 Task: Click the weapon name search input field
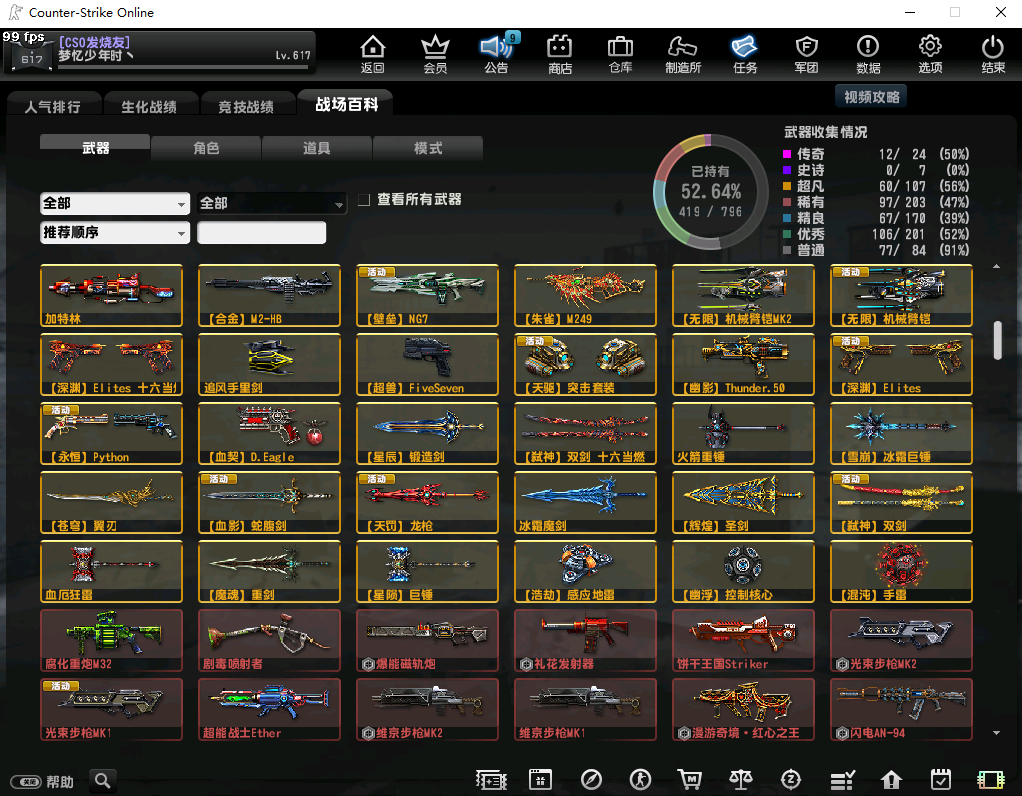click(261, 233)
